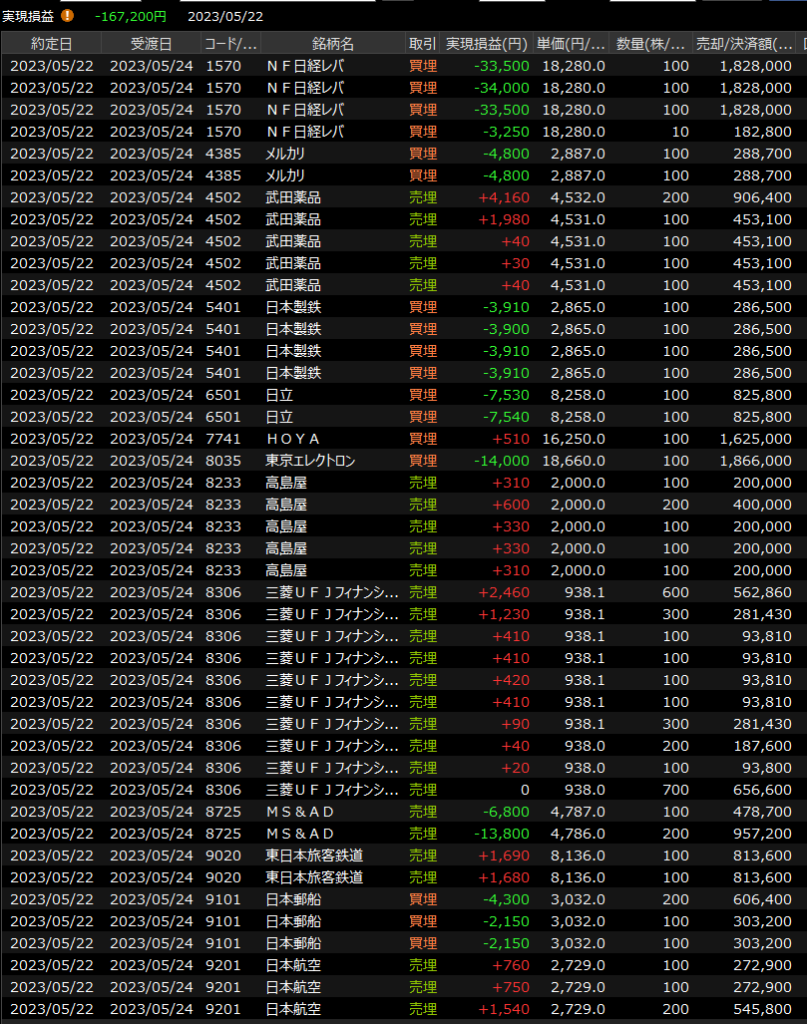Sort by the 約定日 column header
This screenshot has height=1024, width=807.
coord(51,44)
